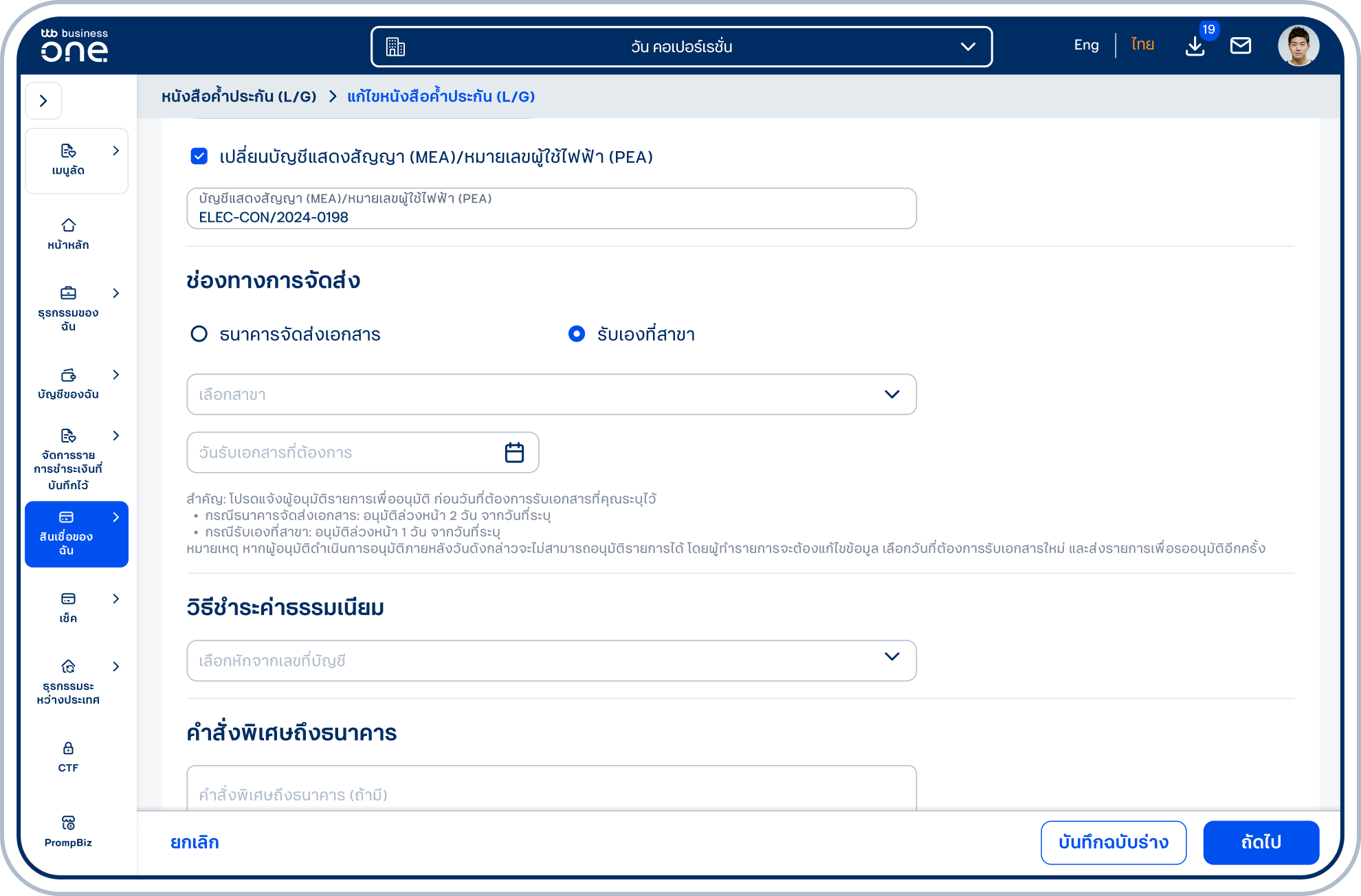Click the บันทึกฉบับร่าง save draft button
This screenshot has width=1361, height=896.
click(1114, 842)
